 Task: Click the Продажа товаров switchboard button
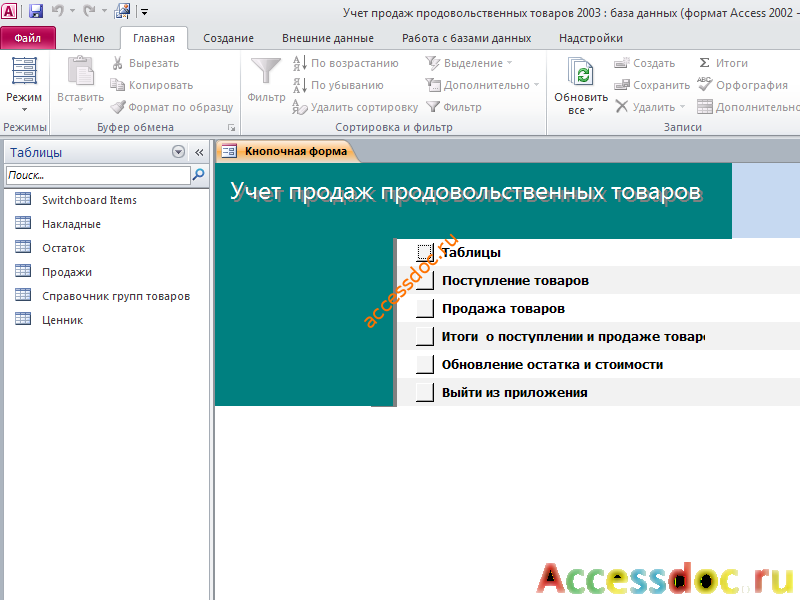pos(425,309)
